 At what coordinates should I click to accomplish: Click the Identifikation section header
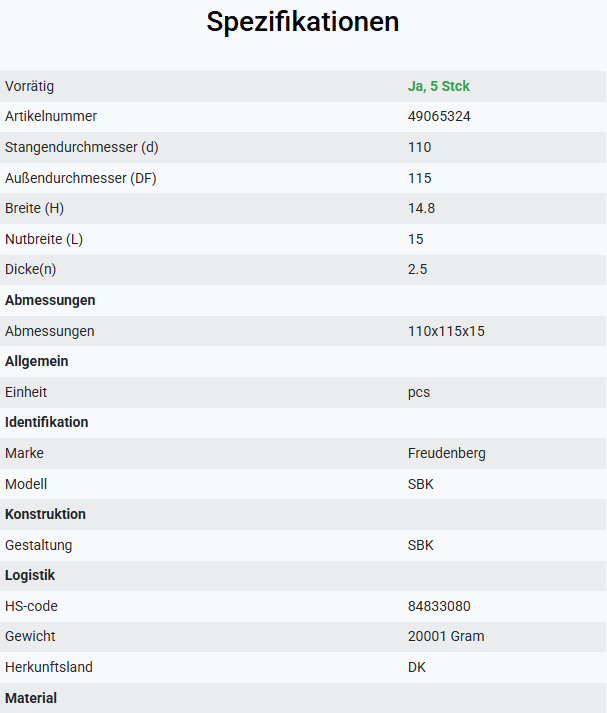coord(47,422)
